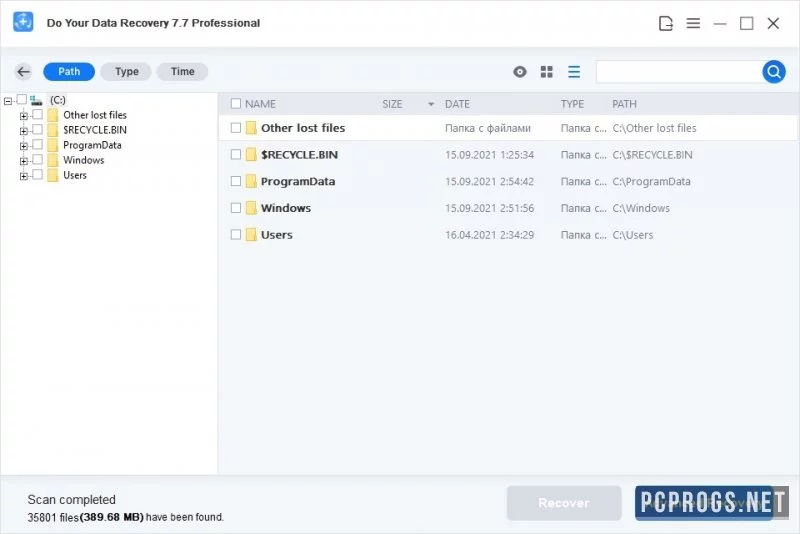The width and height of the screenshot is (800, 534).
Task: Select the Path filter tab
Action: tap(69, 72)
